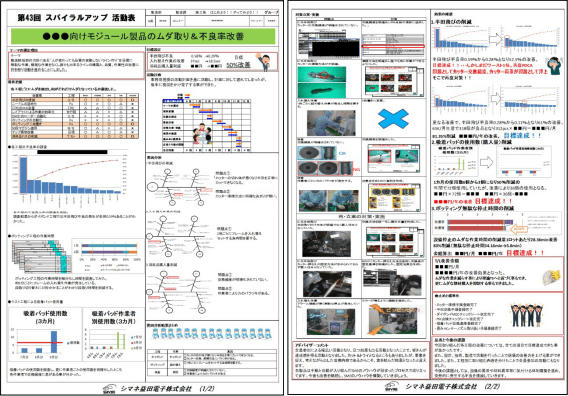
Task: Click the yen money illustration
Action: pyautogui.click(x=551, y=277)
